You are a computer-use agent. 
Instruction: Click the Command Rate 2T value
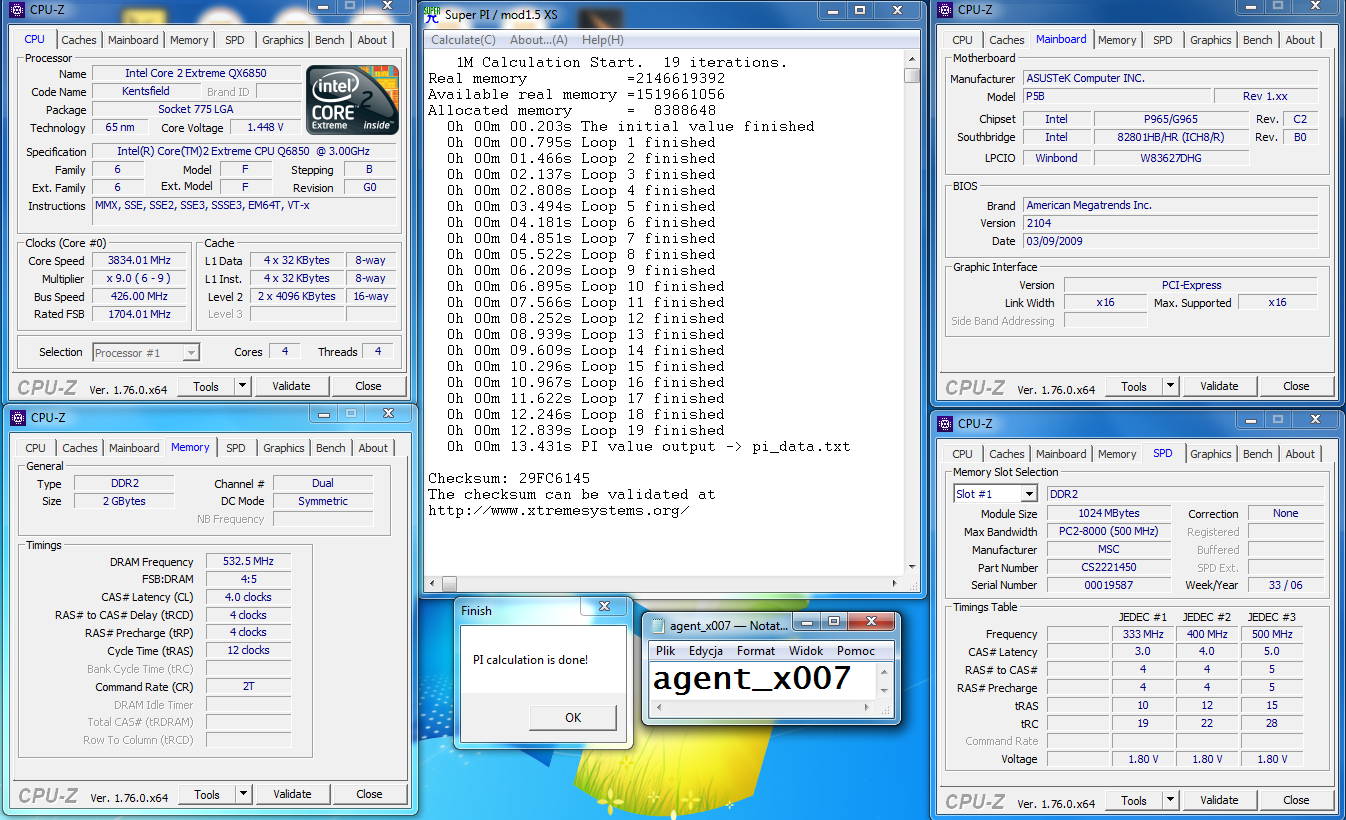click(x=249, y=687)
